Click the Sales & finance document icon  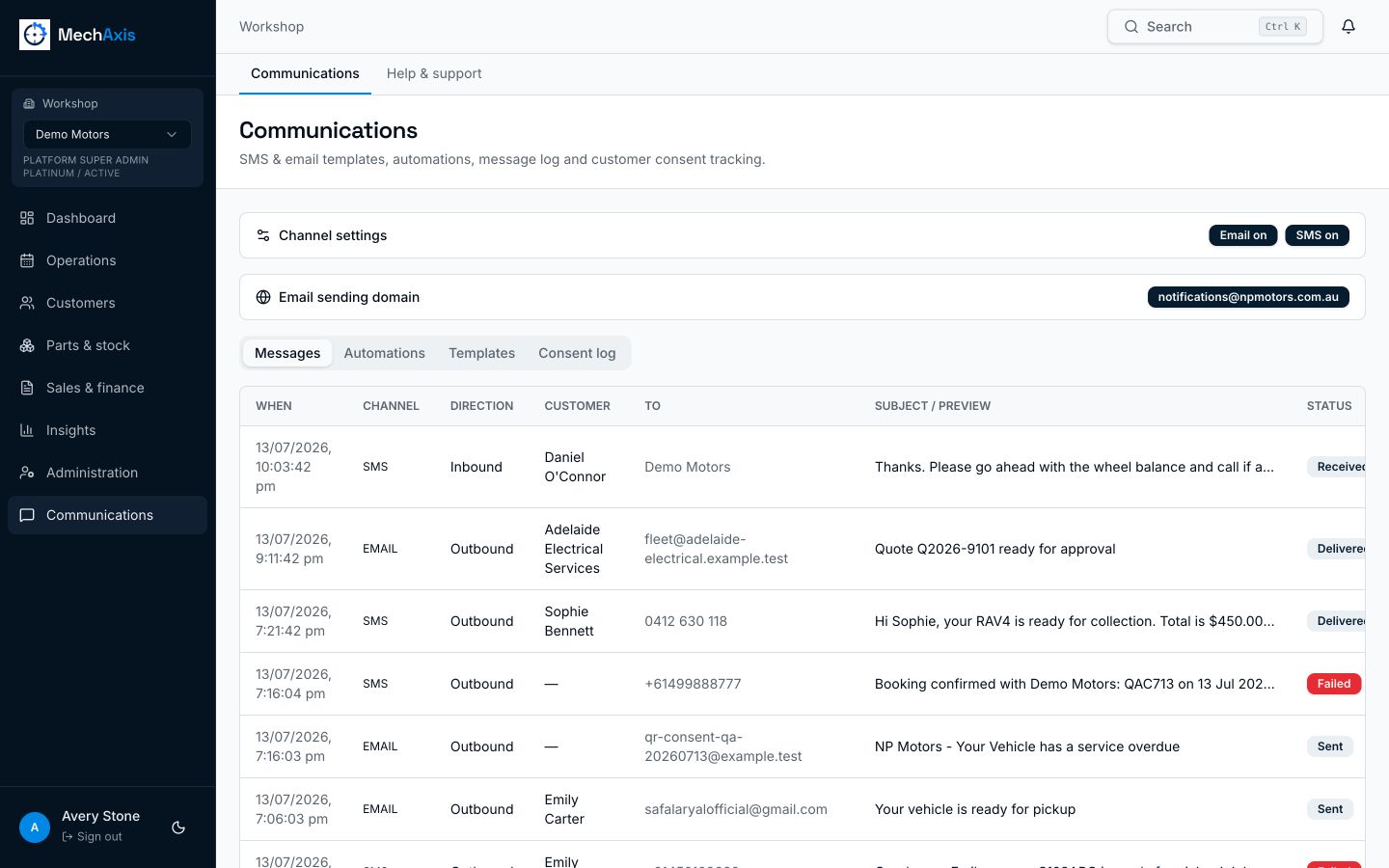pos(27,388)
